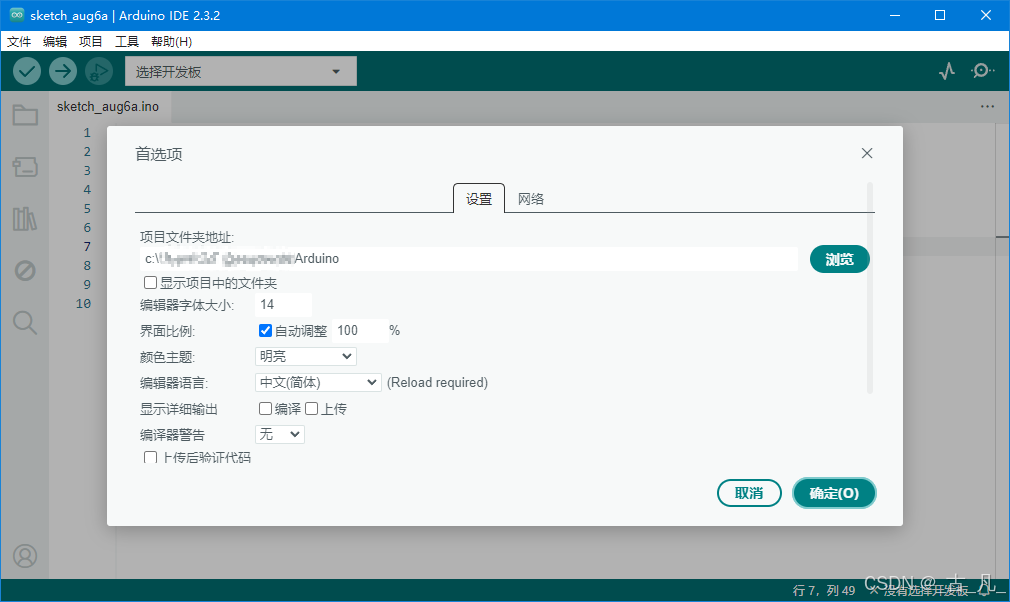Open the 文件 menu
Screen dimensions: 1010x602
pos(19,41)
